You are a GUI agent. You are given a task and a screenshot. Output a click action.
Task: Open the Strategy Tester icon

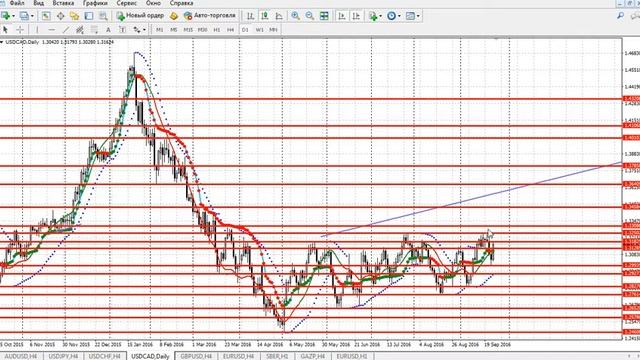coord(103,16)
